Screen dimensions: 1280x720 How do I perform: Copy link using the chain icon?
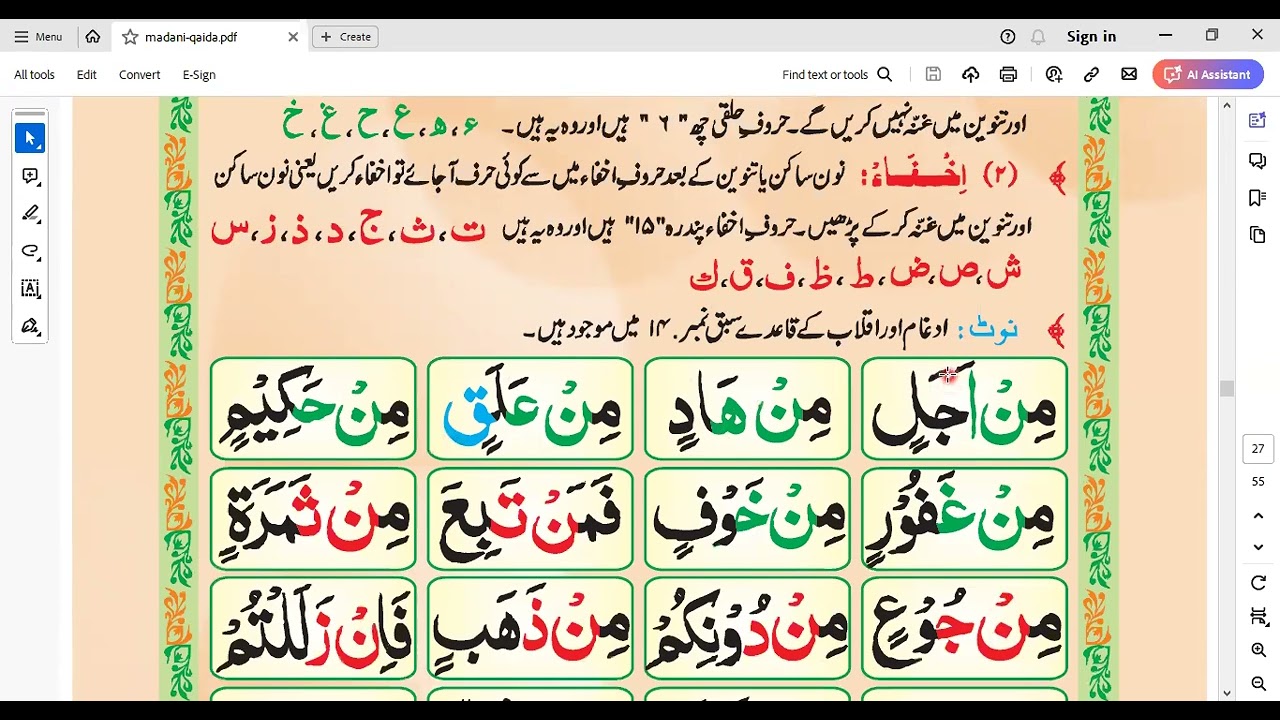1091,74
